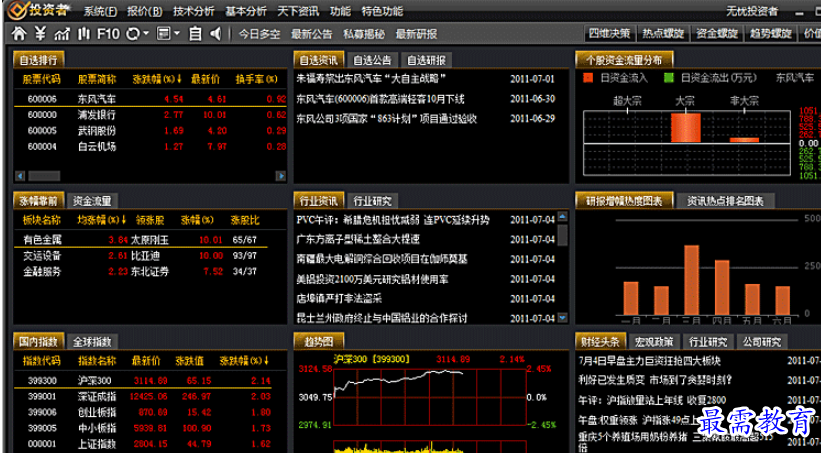Click the 趋势螺旋 button

point(770,34)
